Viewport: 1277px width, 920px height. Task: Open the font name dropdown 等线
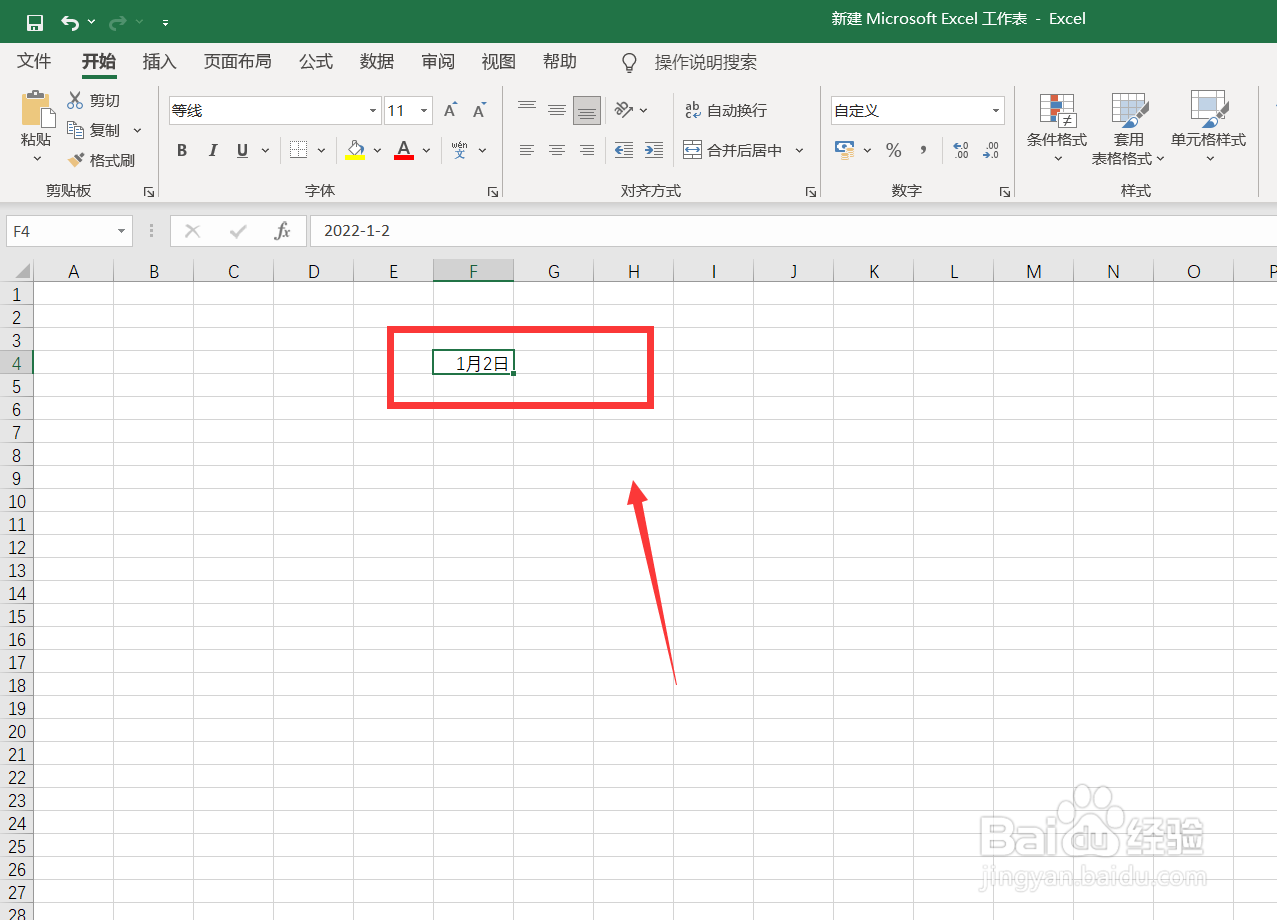point(373,111)
